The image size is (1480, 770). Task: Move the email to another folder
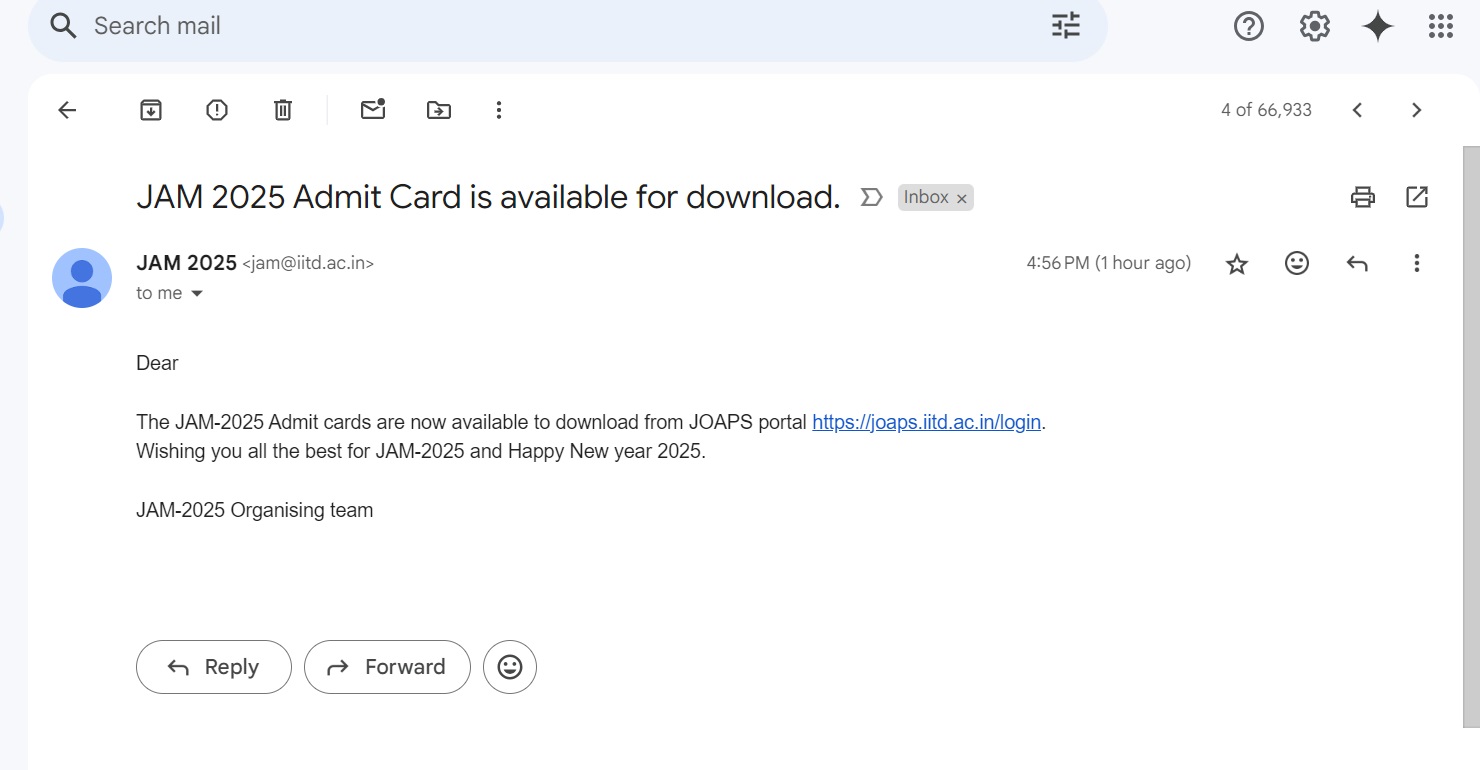point(438,109)
